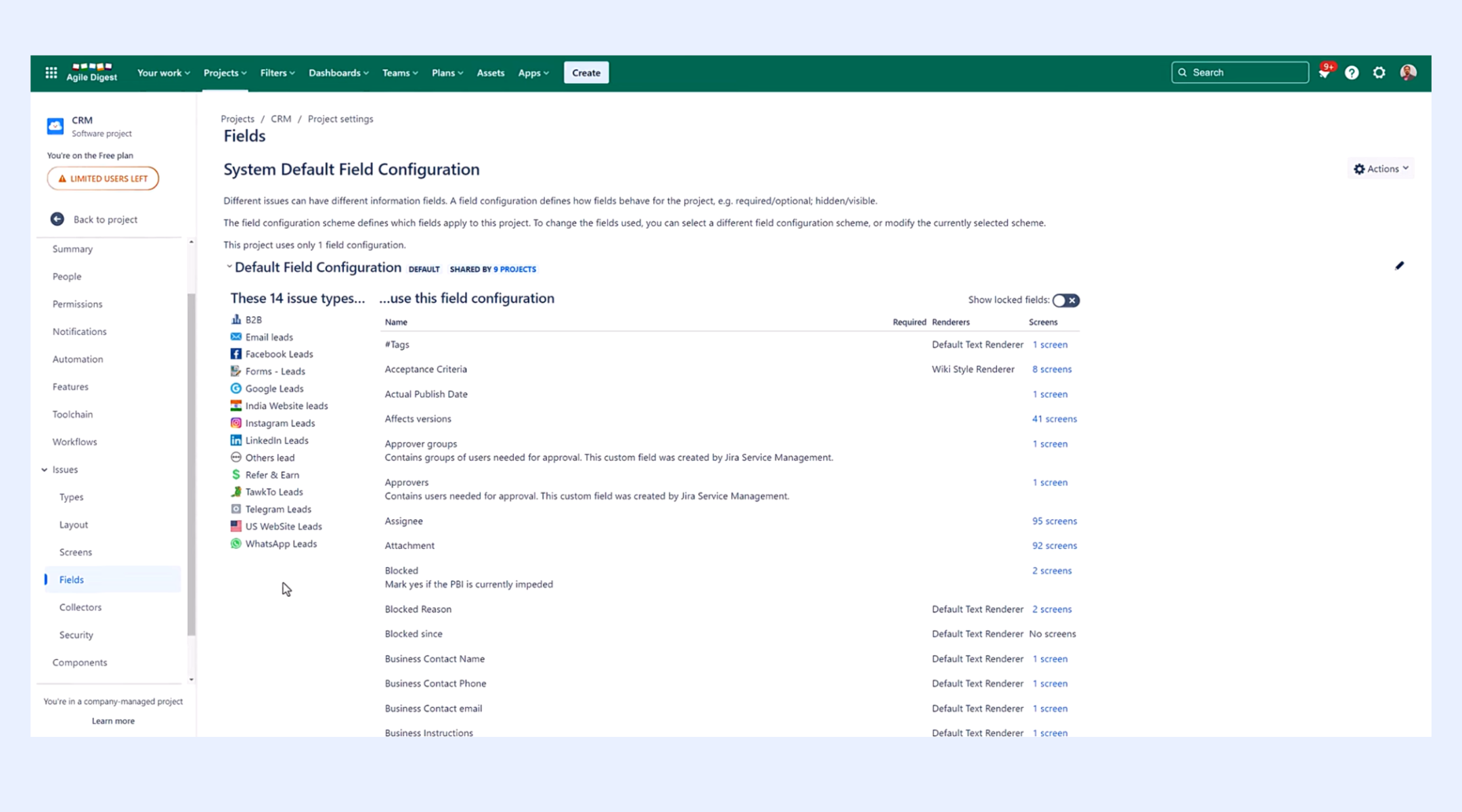This screenshot has width=1462, height=812.
Task: Click the Refer & Earn dollar icon
Action: [x=236, y=474]
